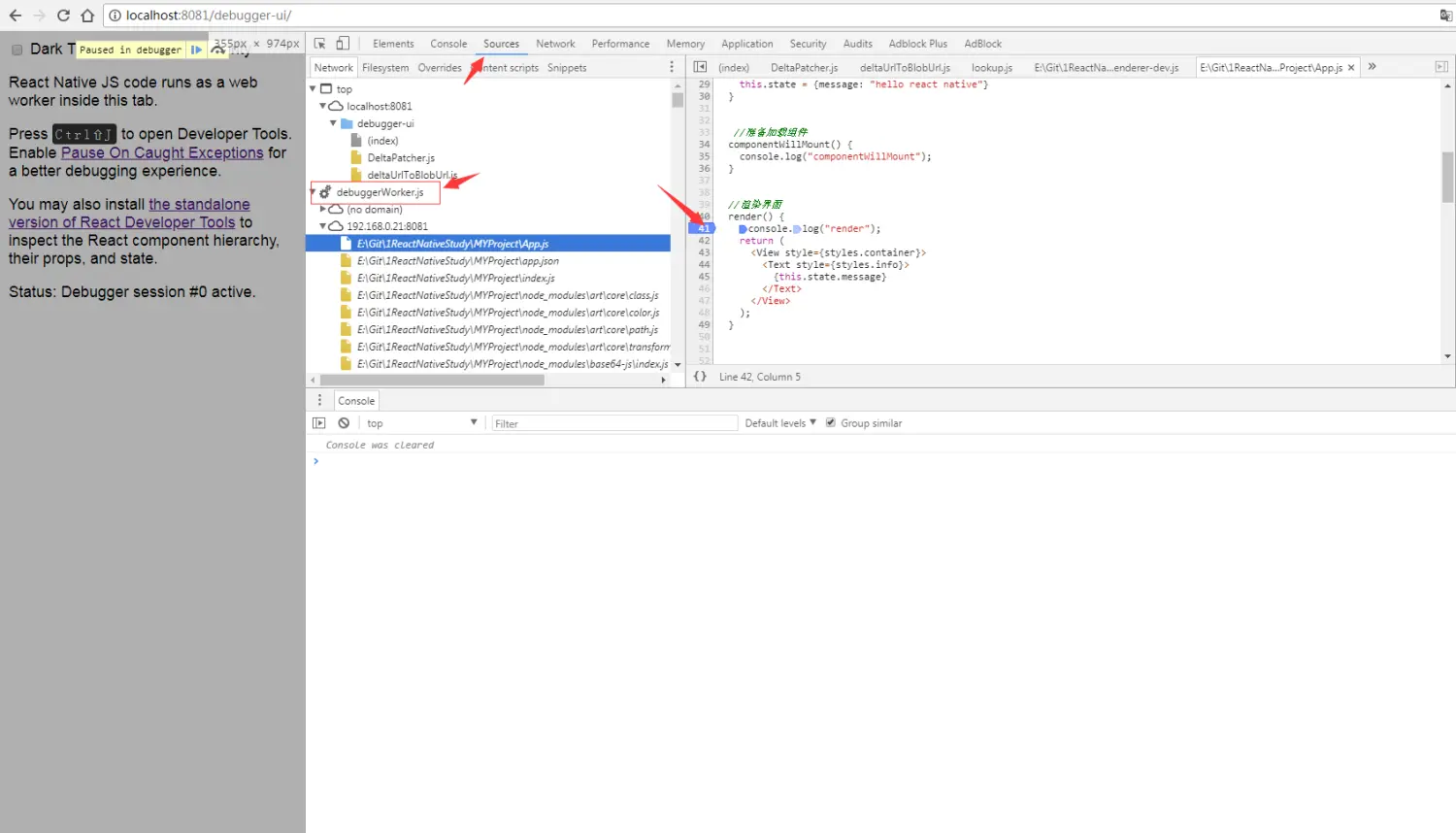Open Sources navigator more options menu
Image resolution: width=1456 pixels, height=833 pixels.
pyautogui.click(x=672, y=67)
